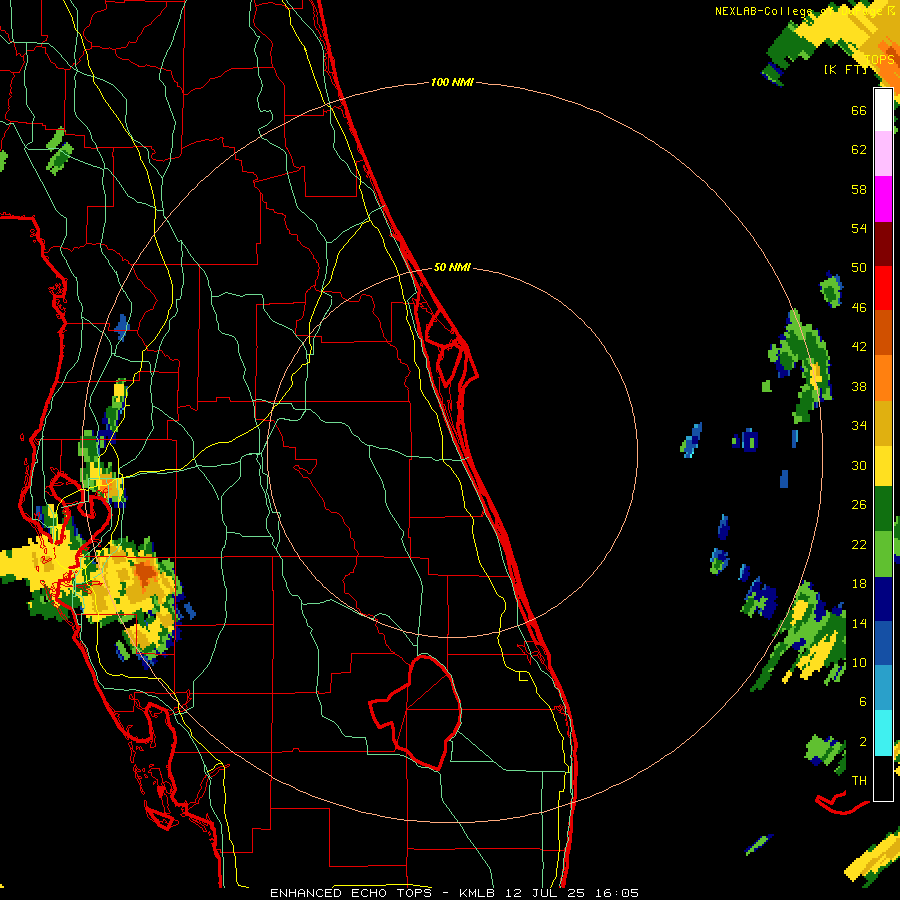Click the 66 value on the scale
Image resolution: width=900 pixels, height=900 pixels.
tap(859, 110)
